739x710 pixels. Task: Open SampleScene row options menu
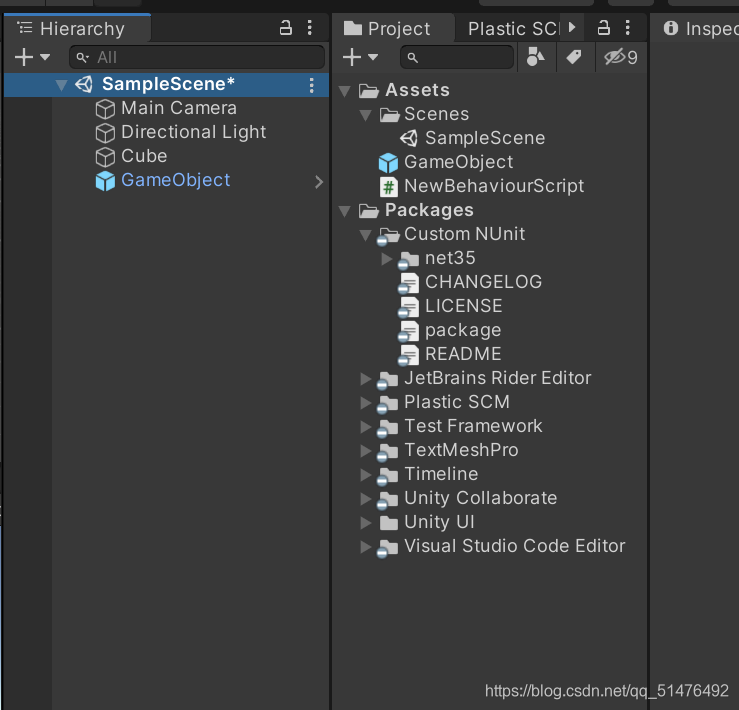click(x=312, y=85)
